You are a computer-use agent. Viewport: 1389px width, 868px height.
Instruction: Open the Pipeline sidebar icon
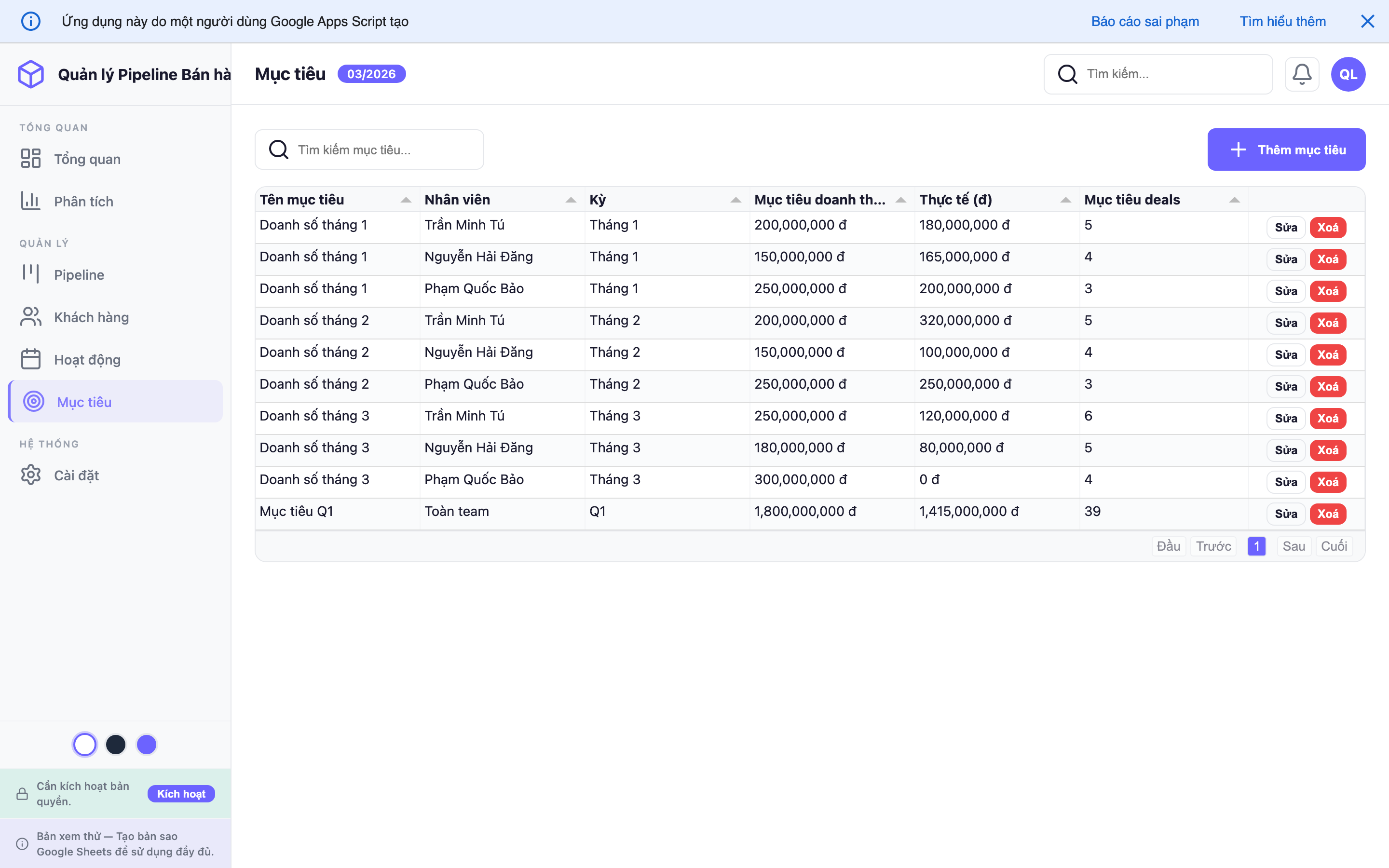pos(31,274)
